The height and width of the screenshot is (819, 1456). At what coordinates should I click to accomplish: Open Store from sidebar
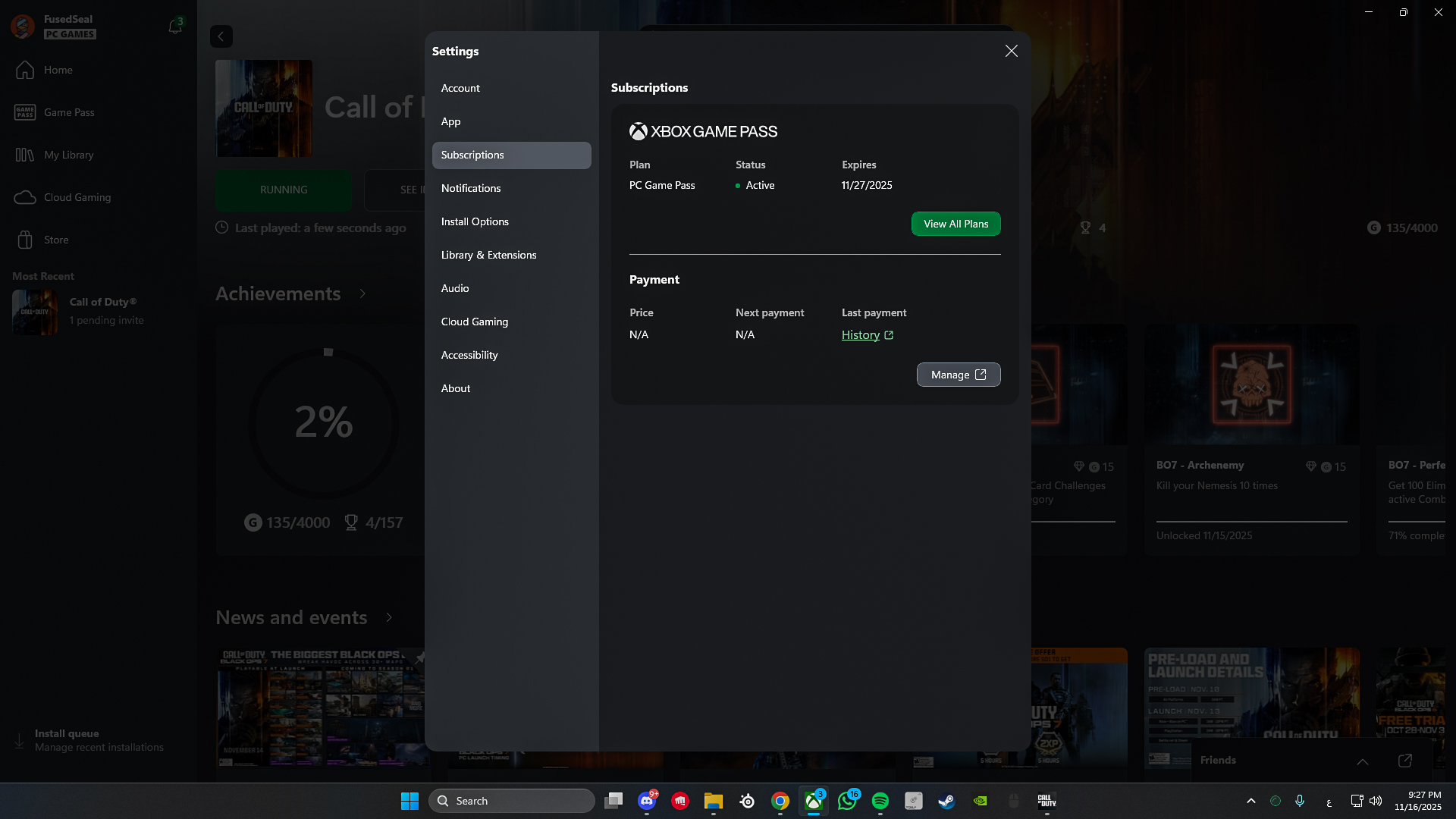(x=99, y=240)
